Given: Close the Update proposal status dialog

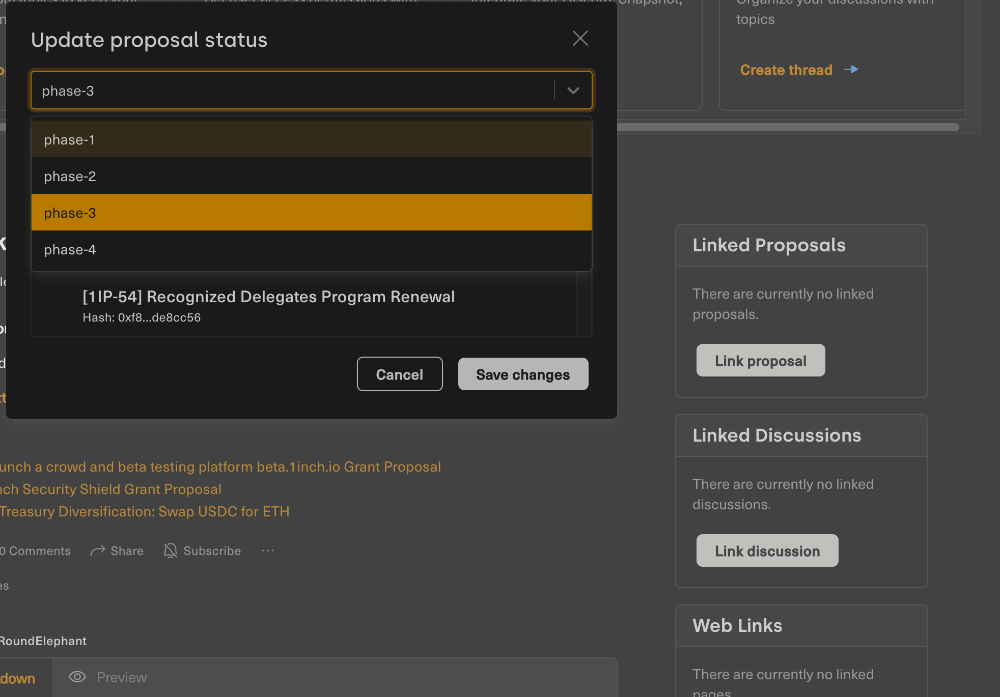Looking at the screenshot, I should [580, 39].
